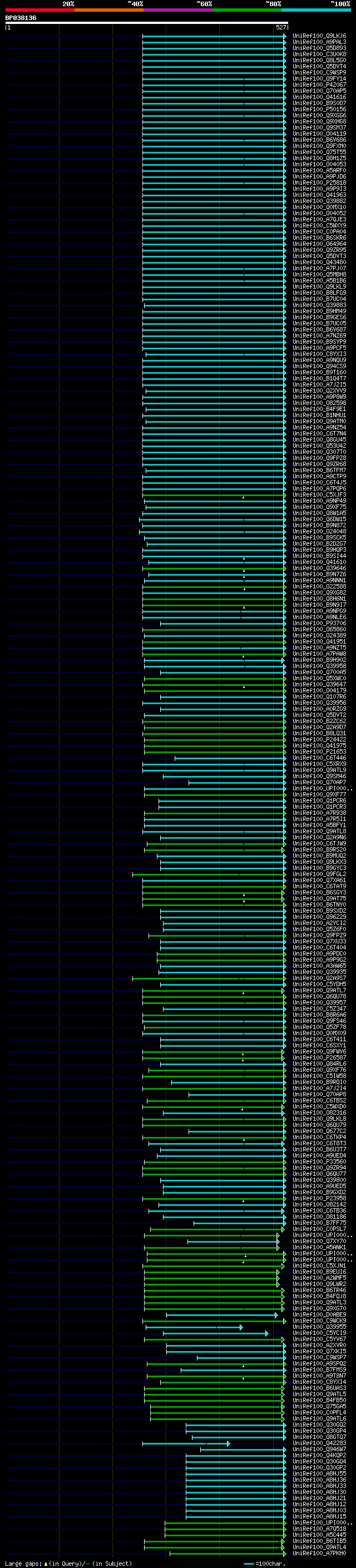Click the =100char. scale legend

pos(264,1563)
